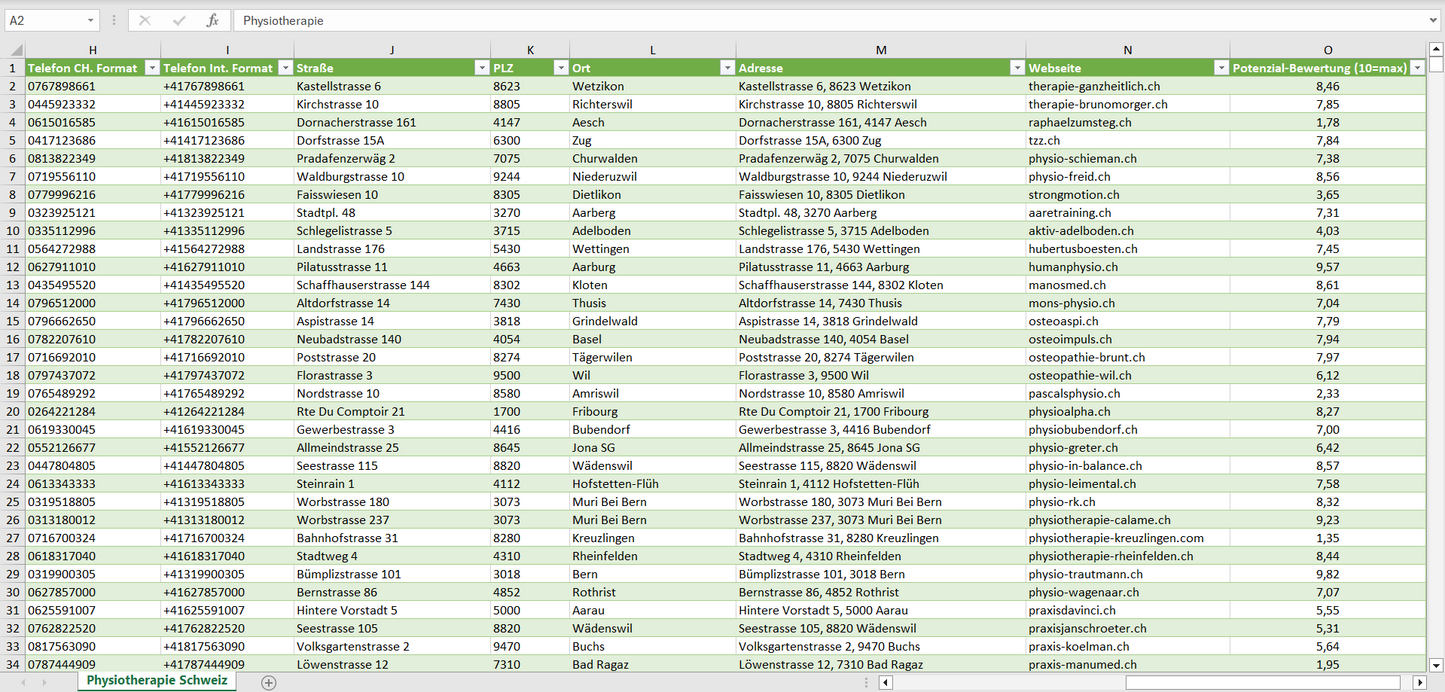Click the horizontal scrollbar left arrow
This screenshot has width=1445, height=692.
click(x=885, y=682)
